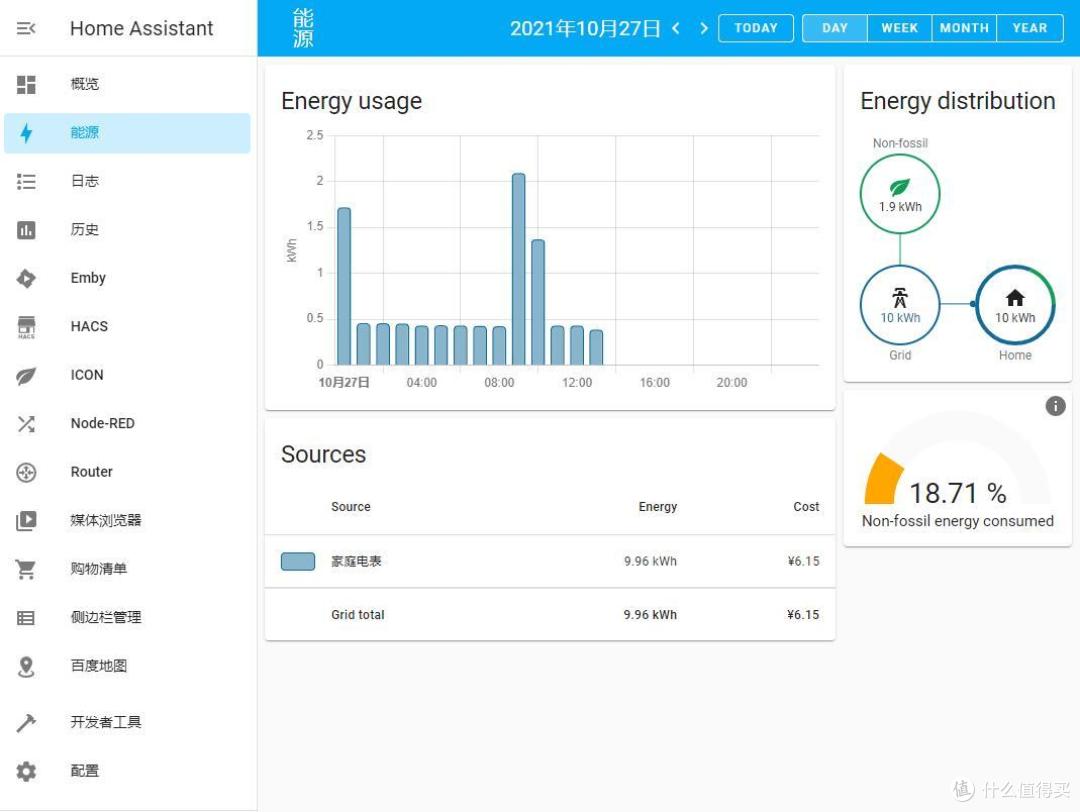Image resolution: width=1080 pixels, height=812 pixels.
Task: Click the Energy column header
Action: click(x=657, y=507)
